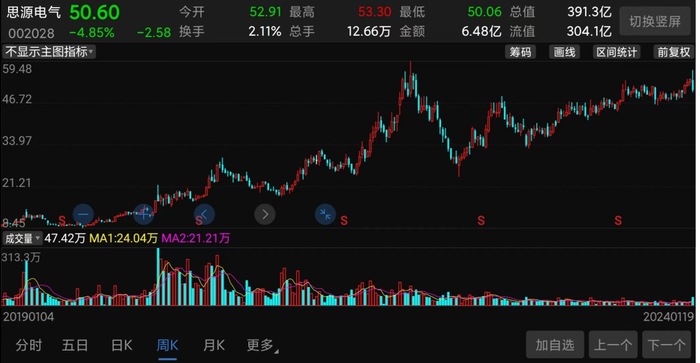Switch to 日K tab

[x=122, y=345]
